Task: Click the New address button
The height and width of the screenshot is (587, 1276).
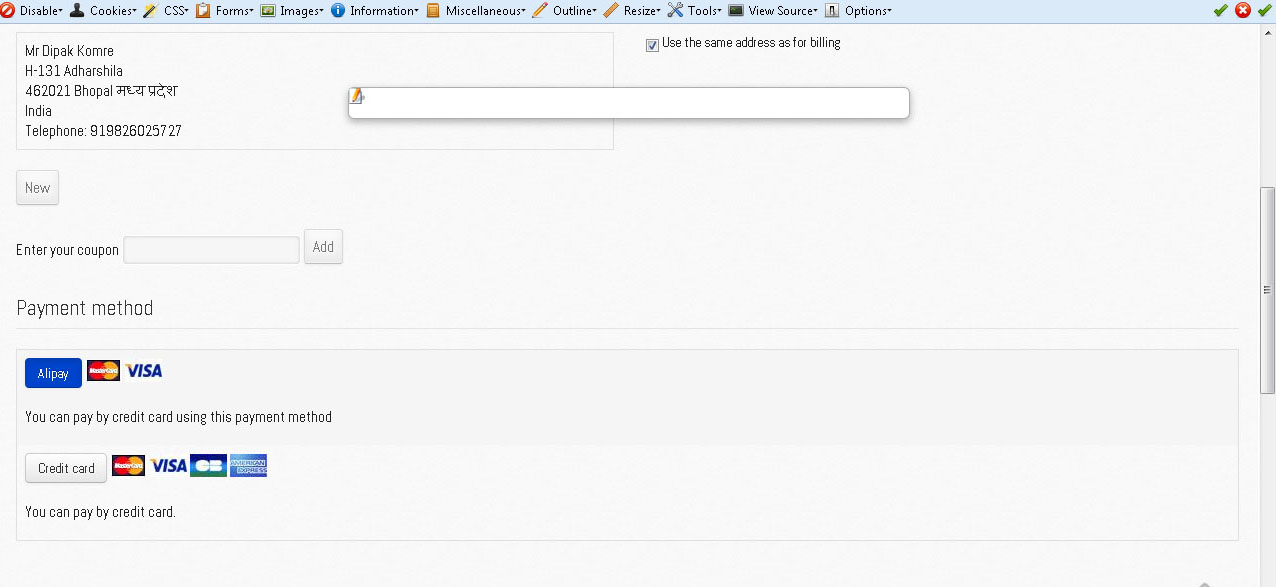Action: pos(37,188)
